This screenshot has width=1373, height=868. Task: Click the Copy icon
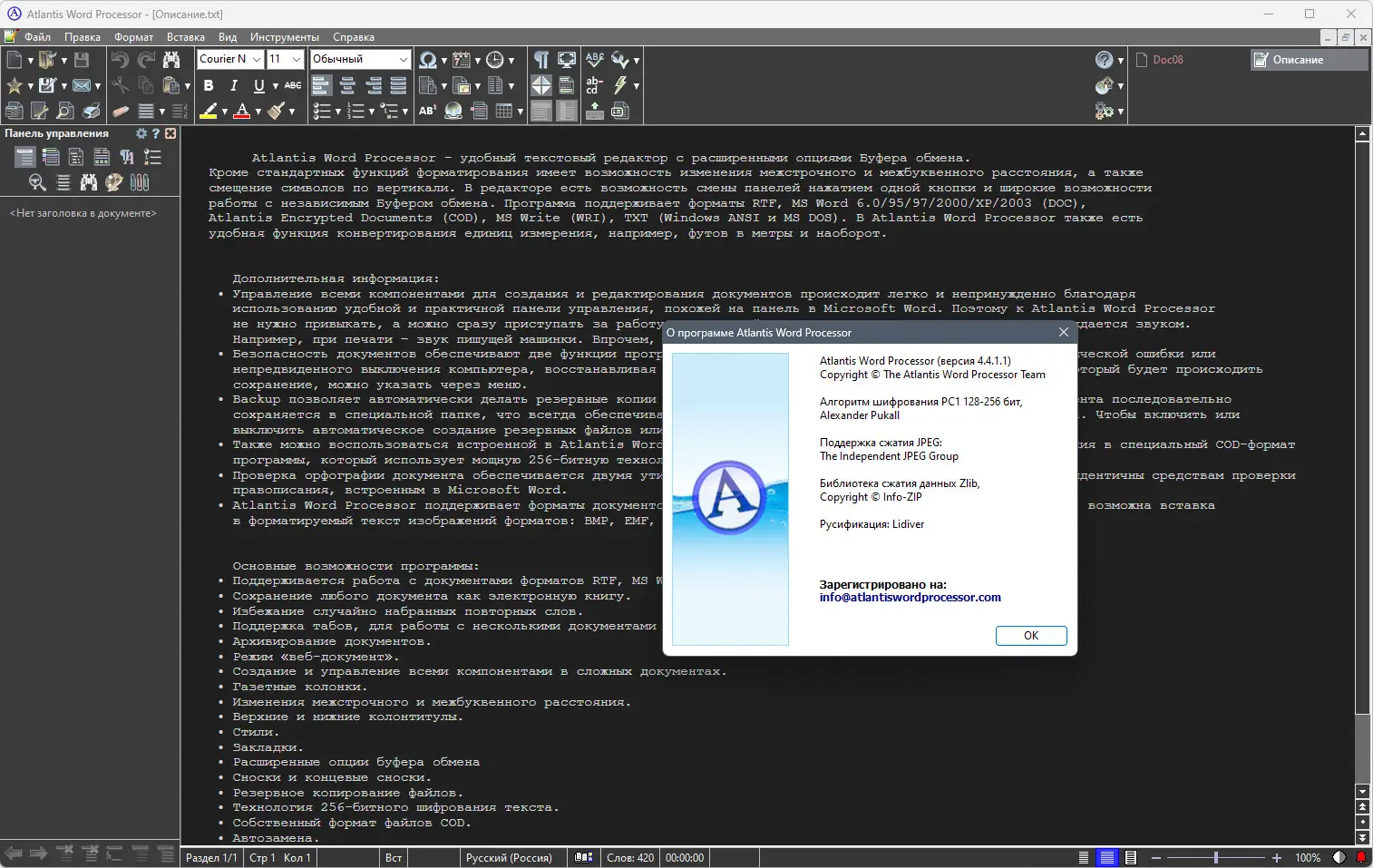146,85
